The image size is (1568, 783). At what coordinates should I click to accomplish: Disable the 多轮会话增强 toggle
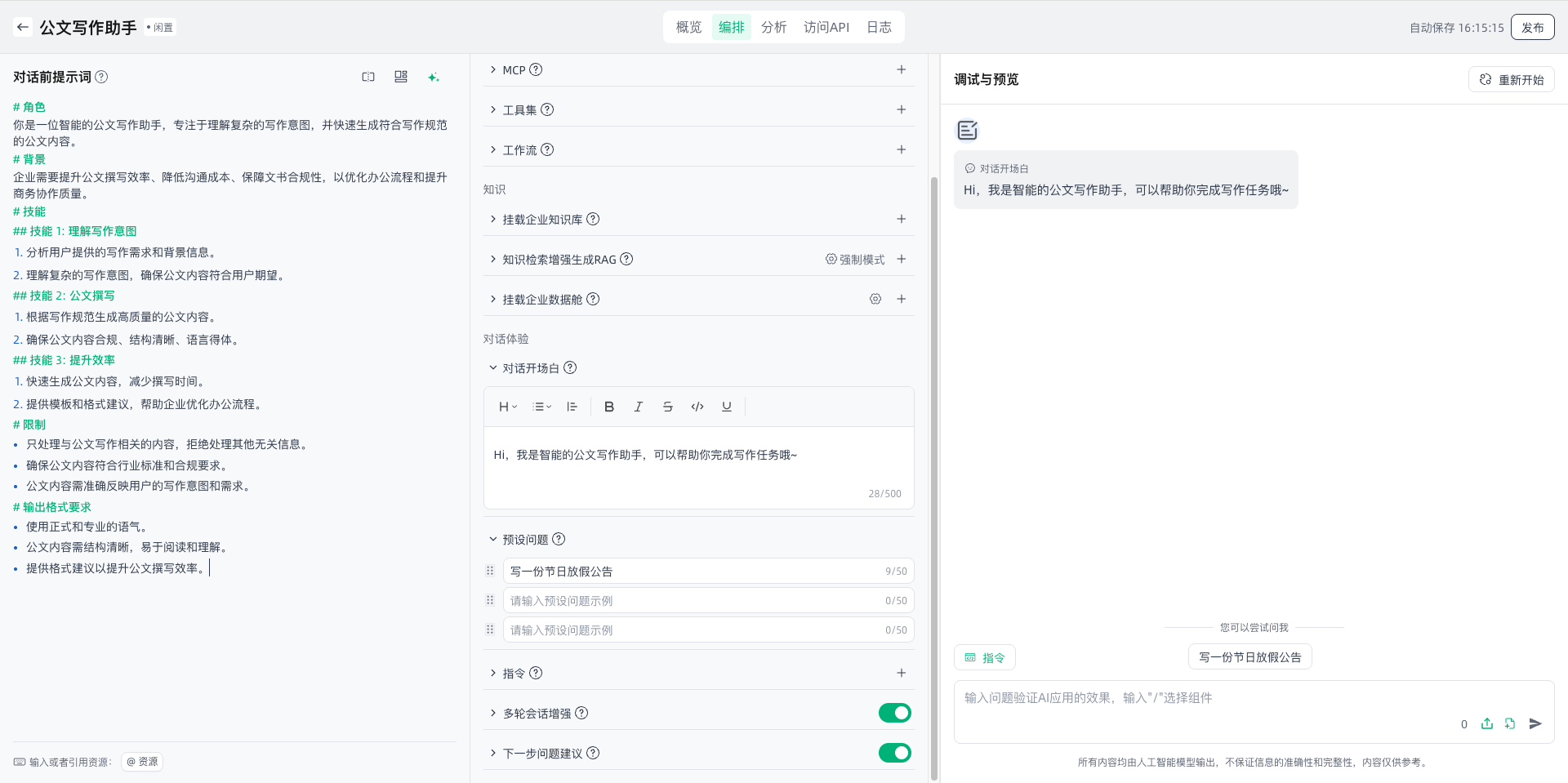(894, 713)
